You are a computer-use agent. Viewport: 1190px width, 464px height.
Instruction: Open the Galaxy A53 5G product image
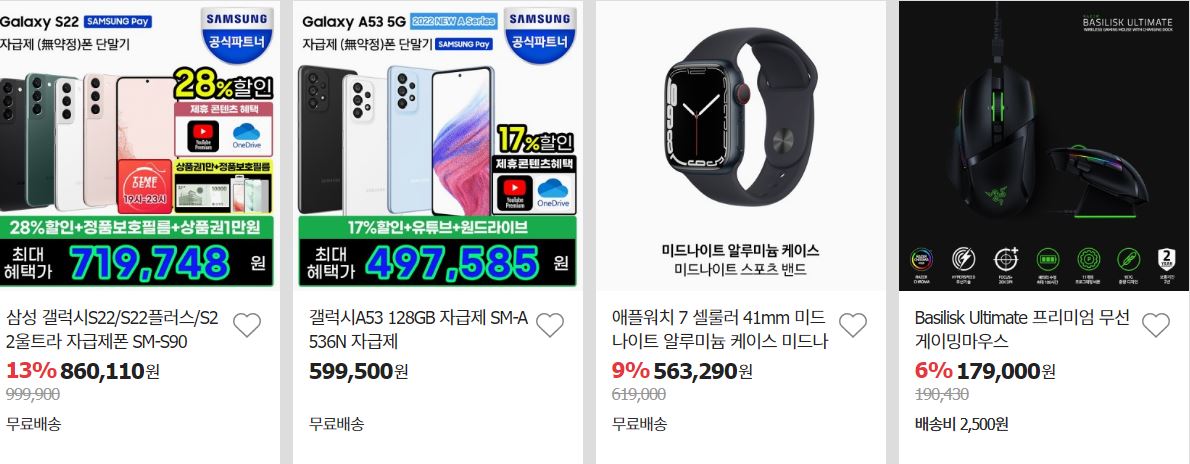coord(437,145)
